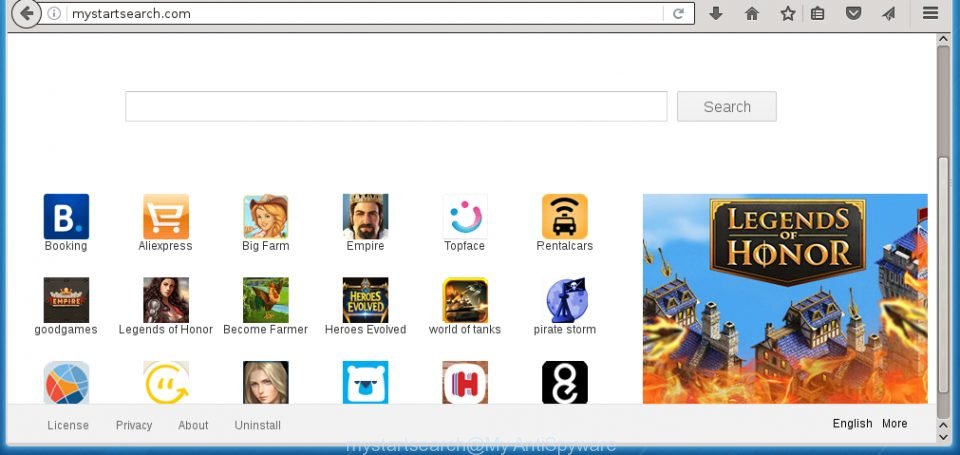The height and width of the screenshot is (455, 960).
Task: Open the Uninstall link
Action: click(x=258, y=425)
